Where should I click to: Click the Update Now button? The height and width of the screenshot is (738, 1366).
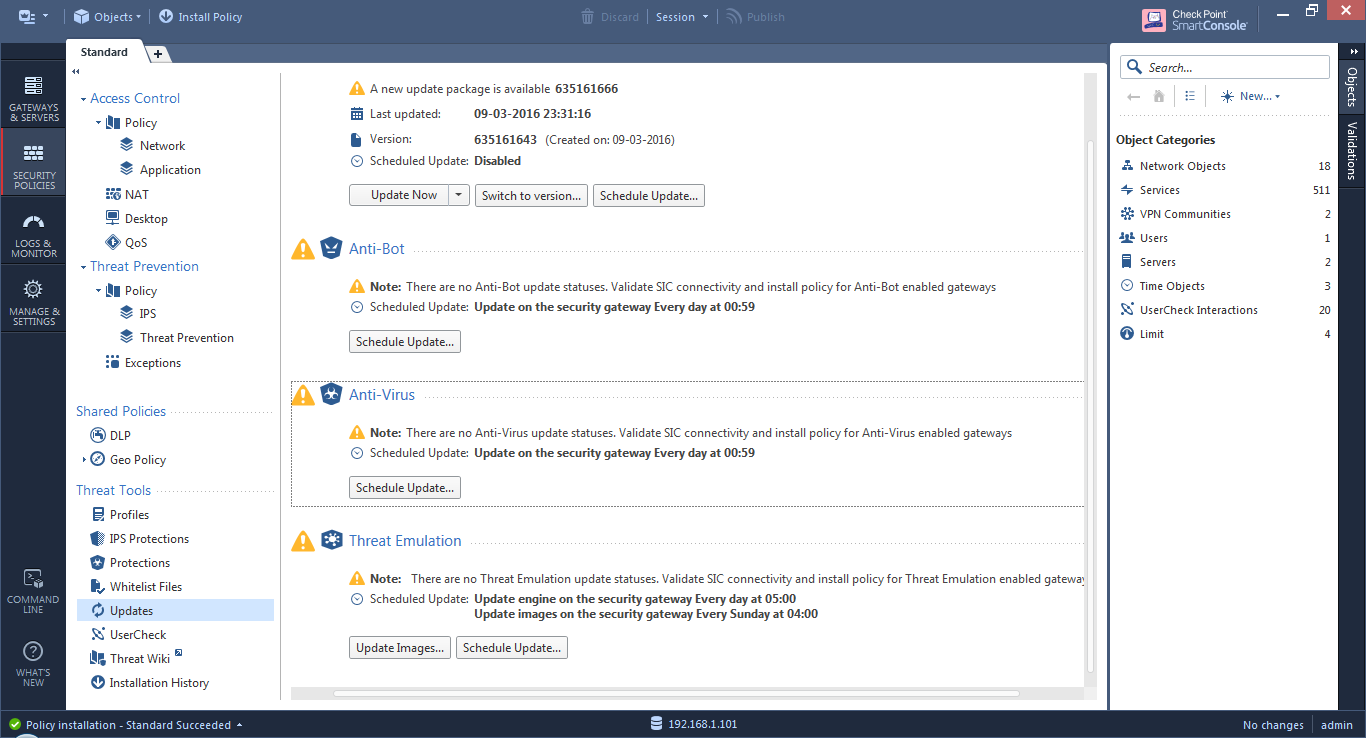399,195
